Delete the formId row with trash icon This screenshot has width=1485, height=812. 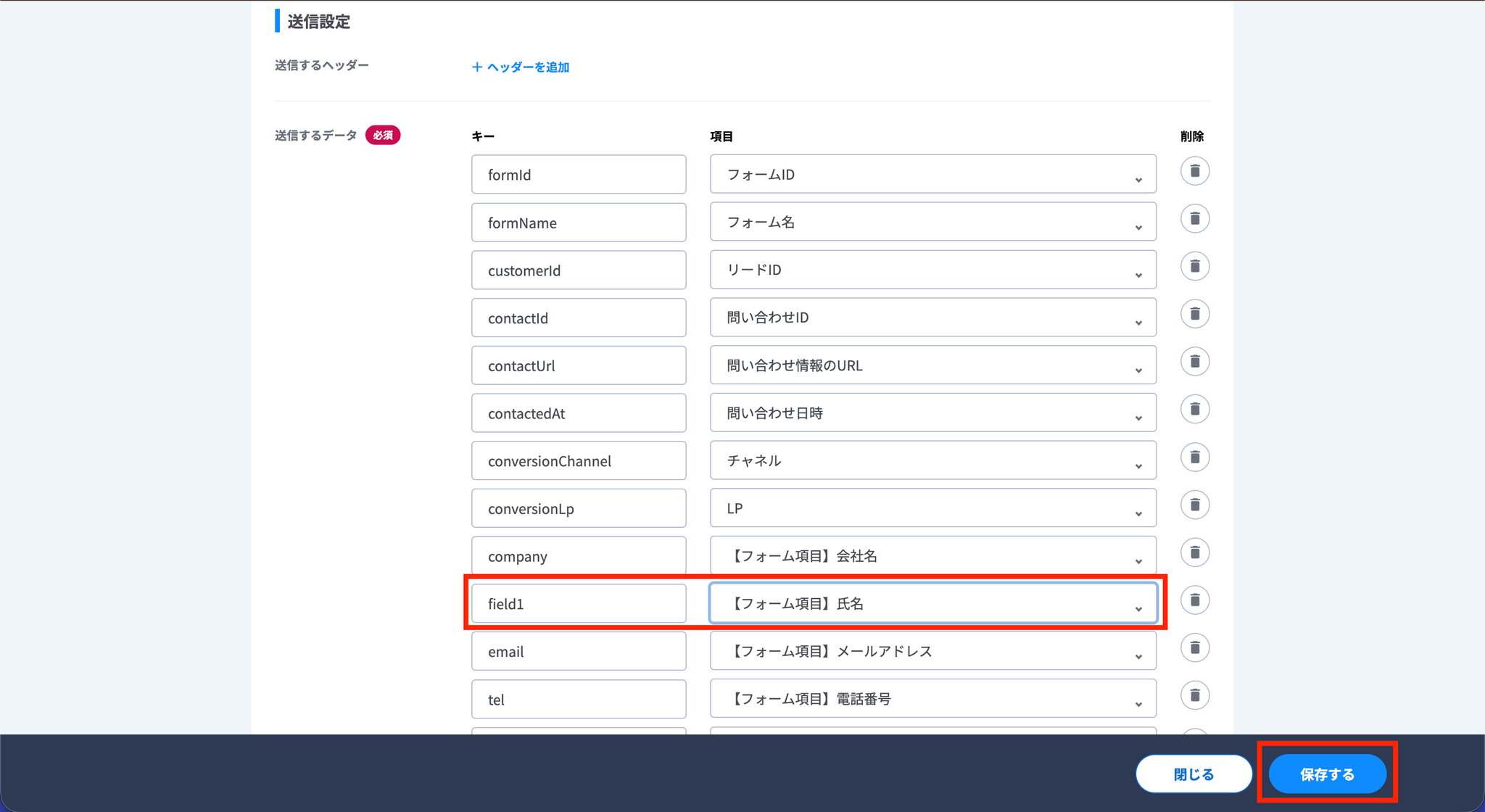pyautogui.click(x=1194, y=171)
